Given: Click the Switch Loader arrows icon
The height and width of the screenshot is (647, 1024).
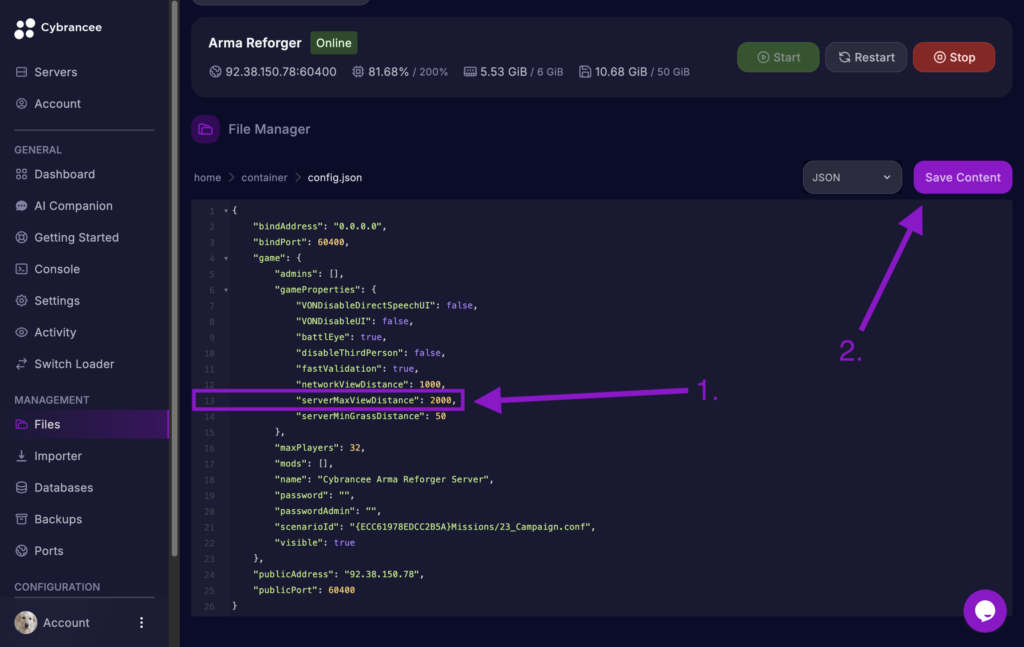Looking at the screenshot, I should [x=22, y=364].
